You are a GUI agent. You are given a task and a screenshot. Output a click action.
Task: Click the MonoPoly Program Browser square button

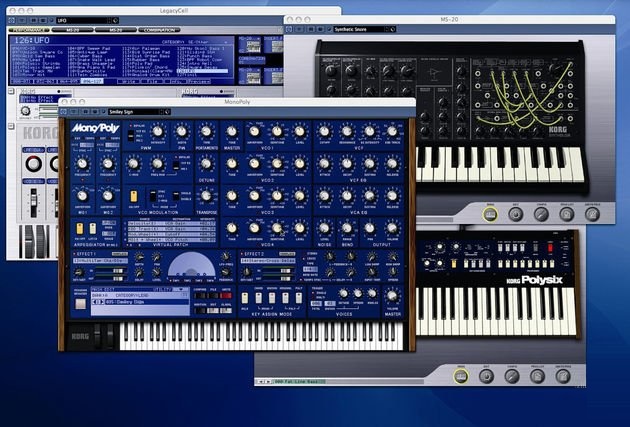click(x=81, y=304)
